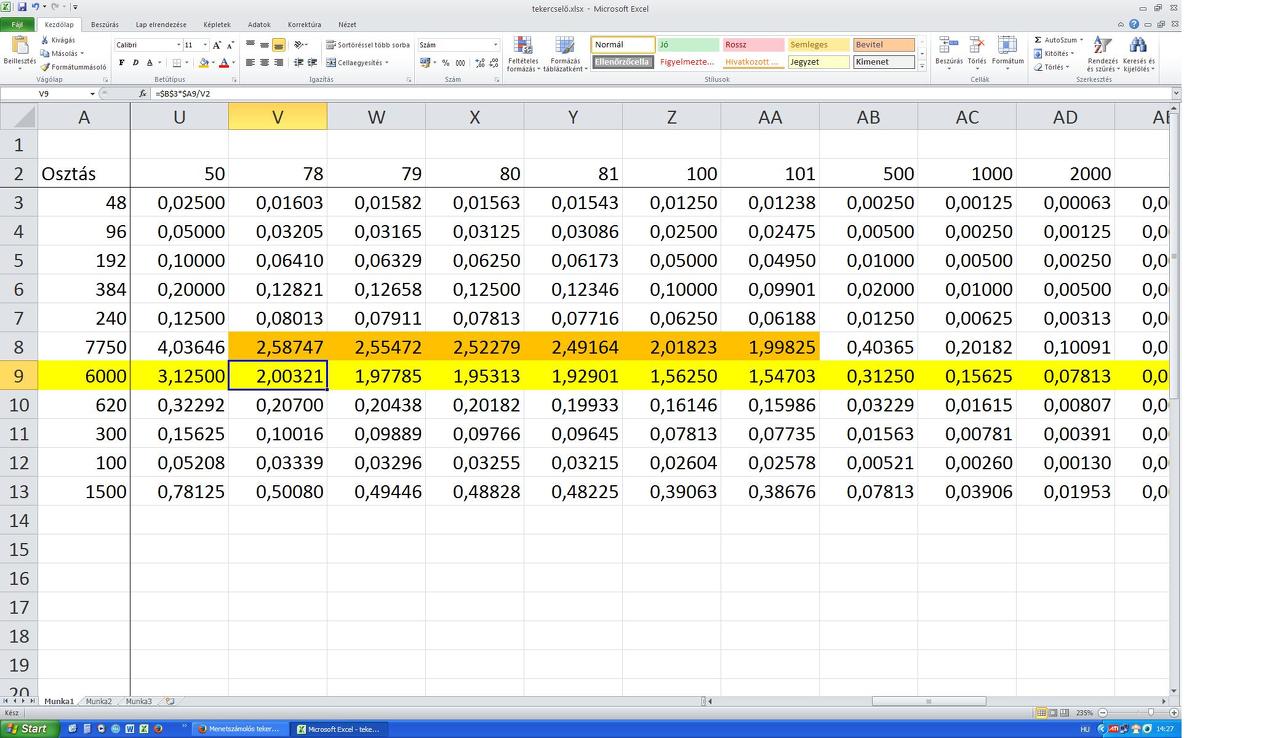Toggle center horizontal alignment
The height and width of the screenshot is (738, 1280).
click(264, 62)
